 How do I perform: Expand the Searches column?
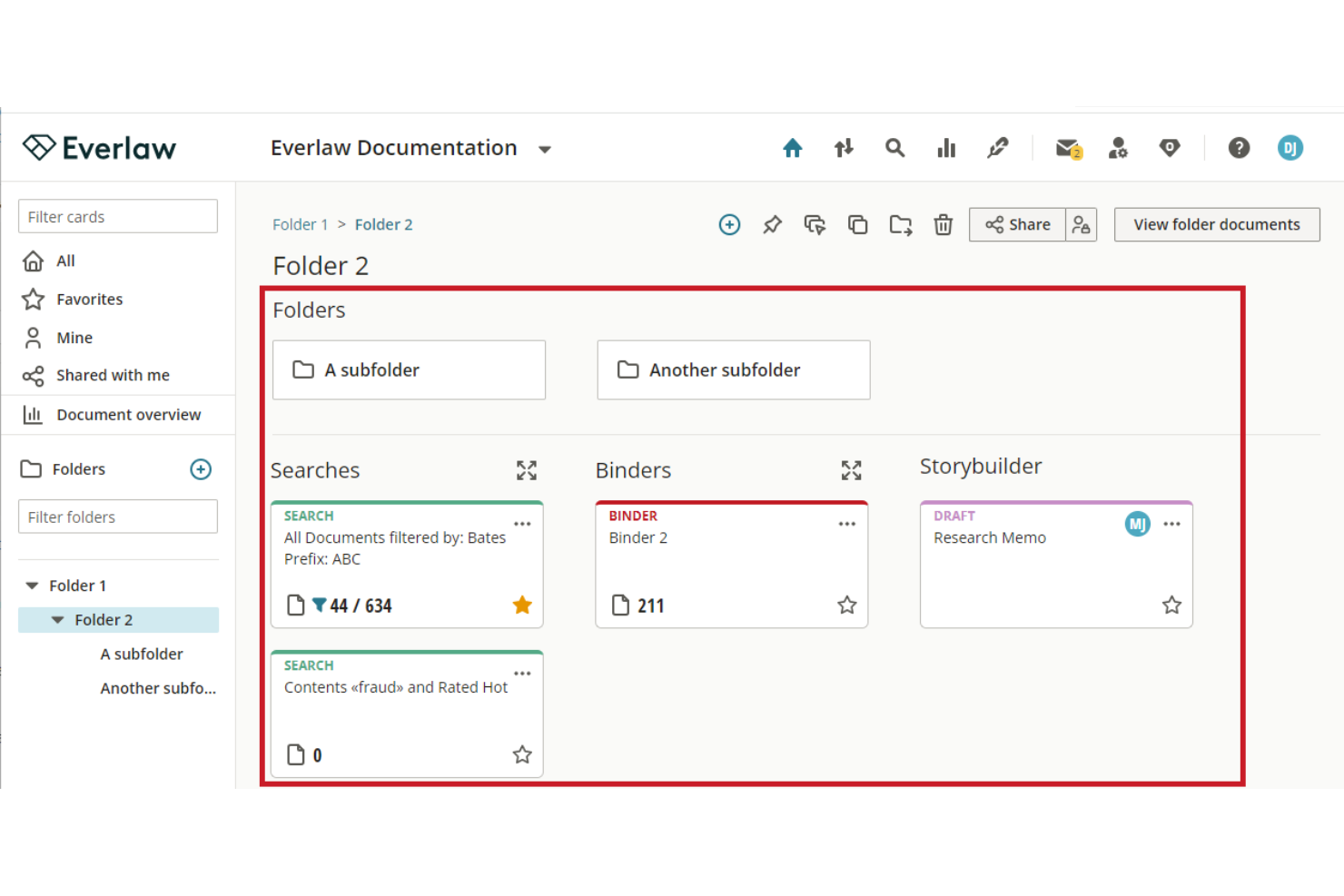[527, 470]
